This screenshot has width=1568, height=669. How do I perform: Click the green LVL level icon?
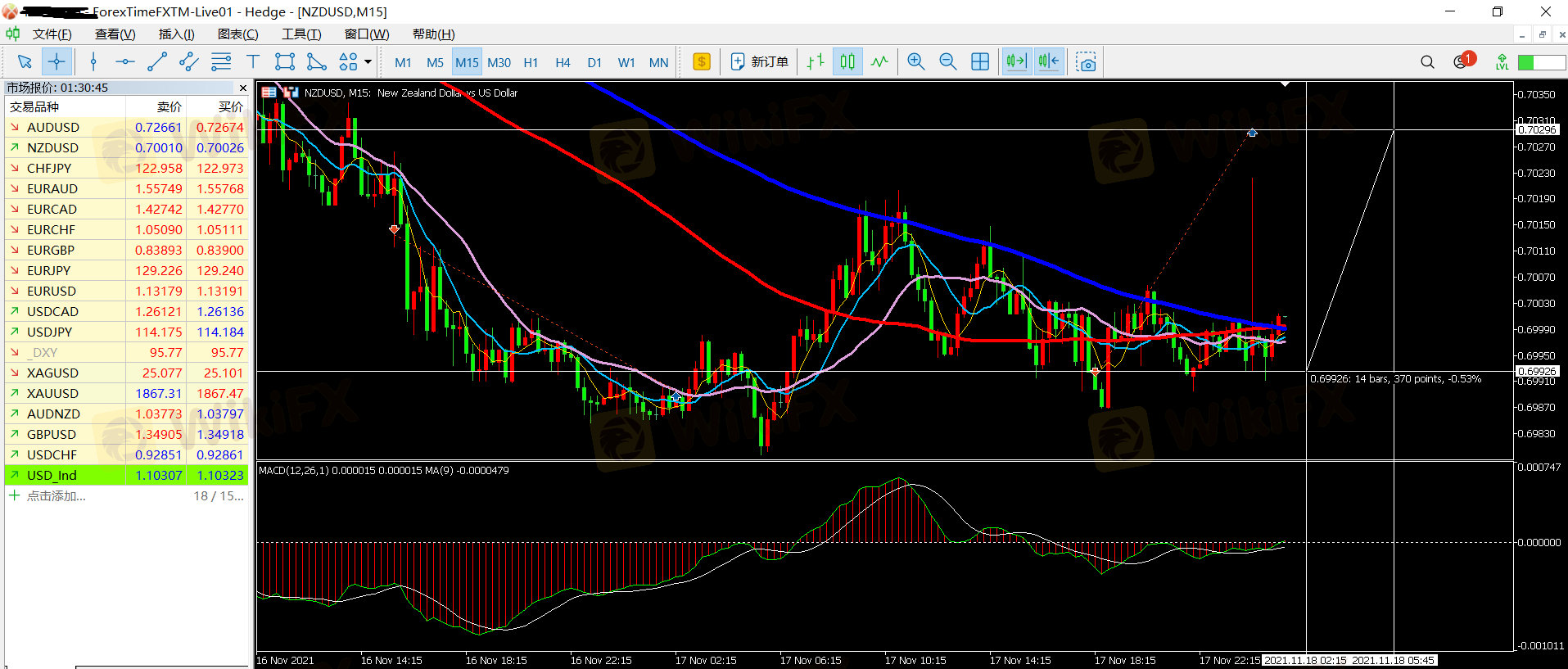[1502, 62]
